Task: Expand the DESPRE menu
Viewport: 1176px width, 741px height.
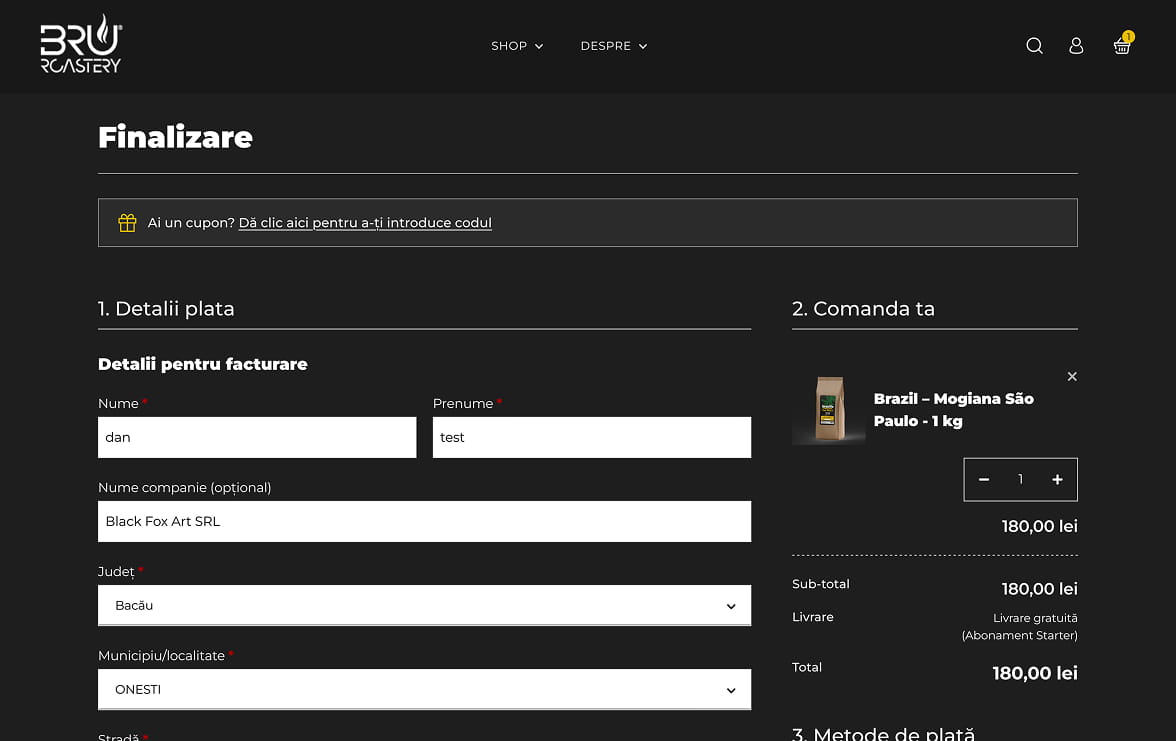Action: point(613,46)
